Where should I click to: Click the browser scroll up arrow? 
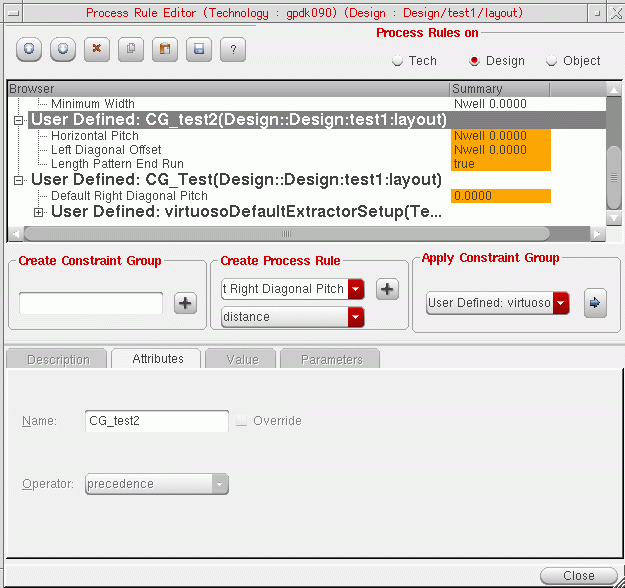614,90
